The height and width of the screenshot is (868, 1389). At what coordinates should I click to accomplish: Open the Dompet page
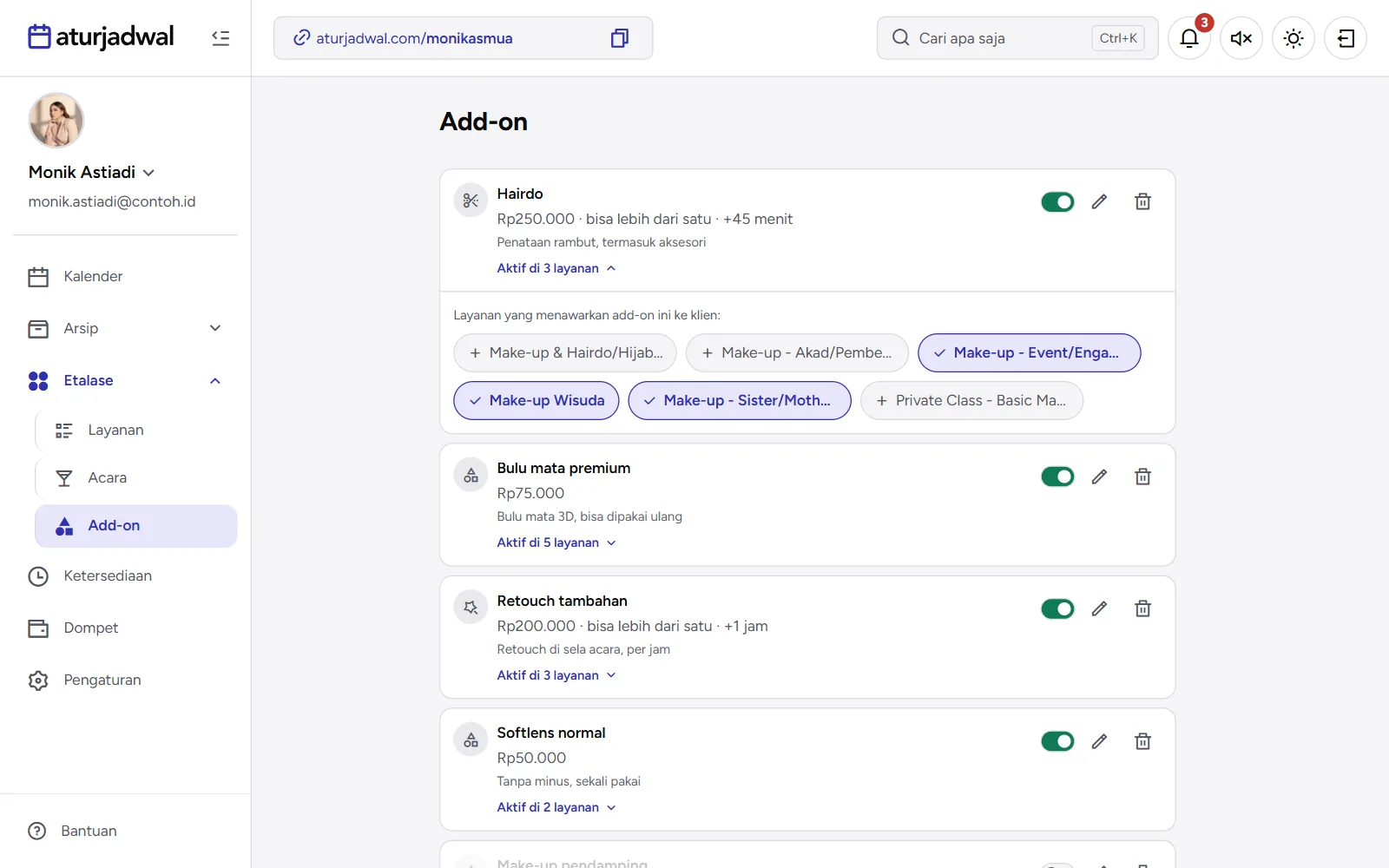pos(125,628)
